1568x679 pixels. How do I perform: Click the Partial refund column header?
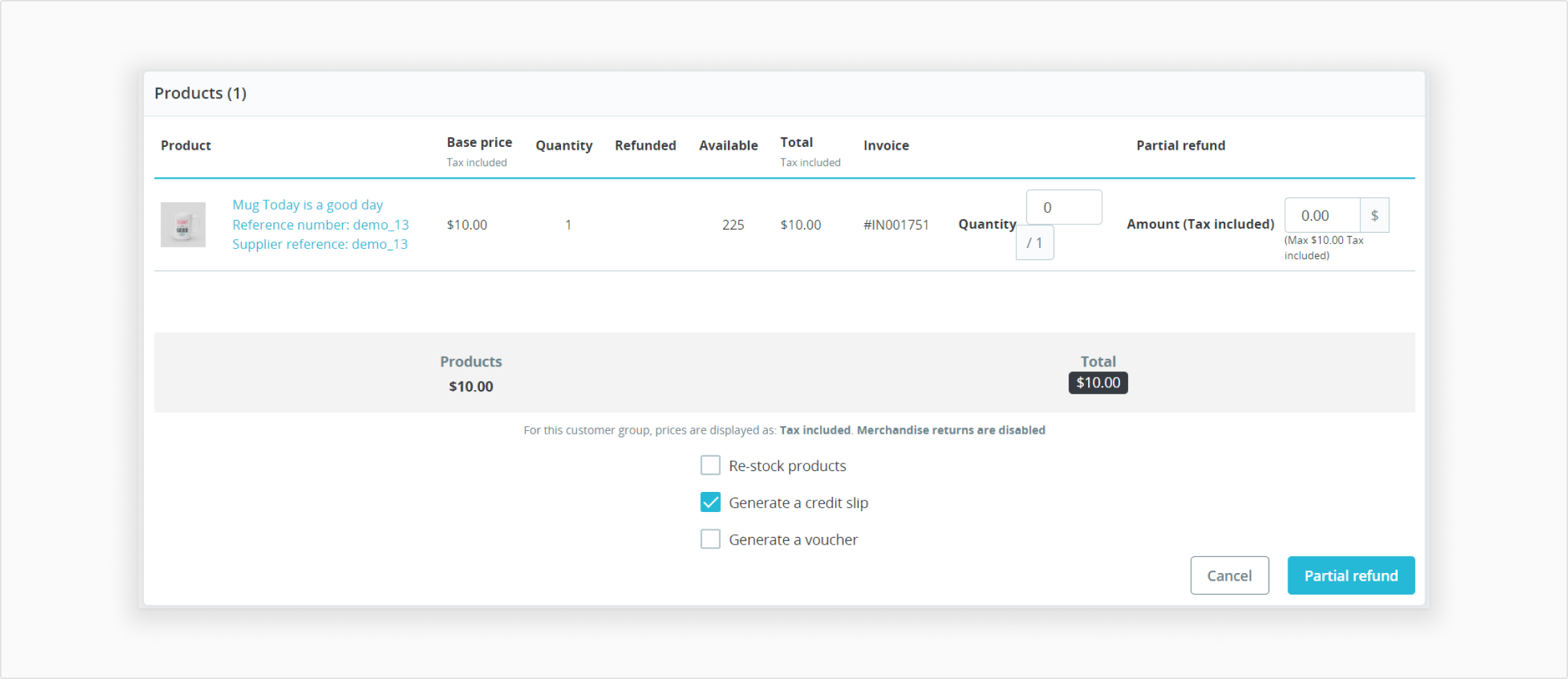click(x=1181, y=145)
